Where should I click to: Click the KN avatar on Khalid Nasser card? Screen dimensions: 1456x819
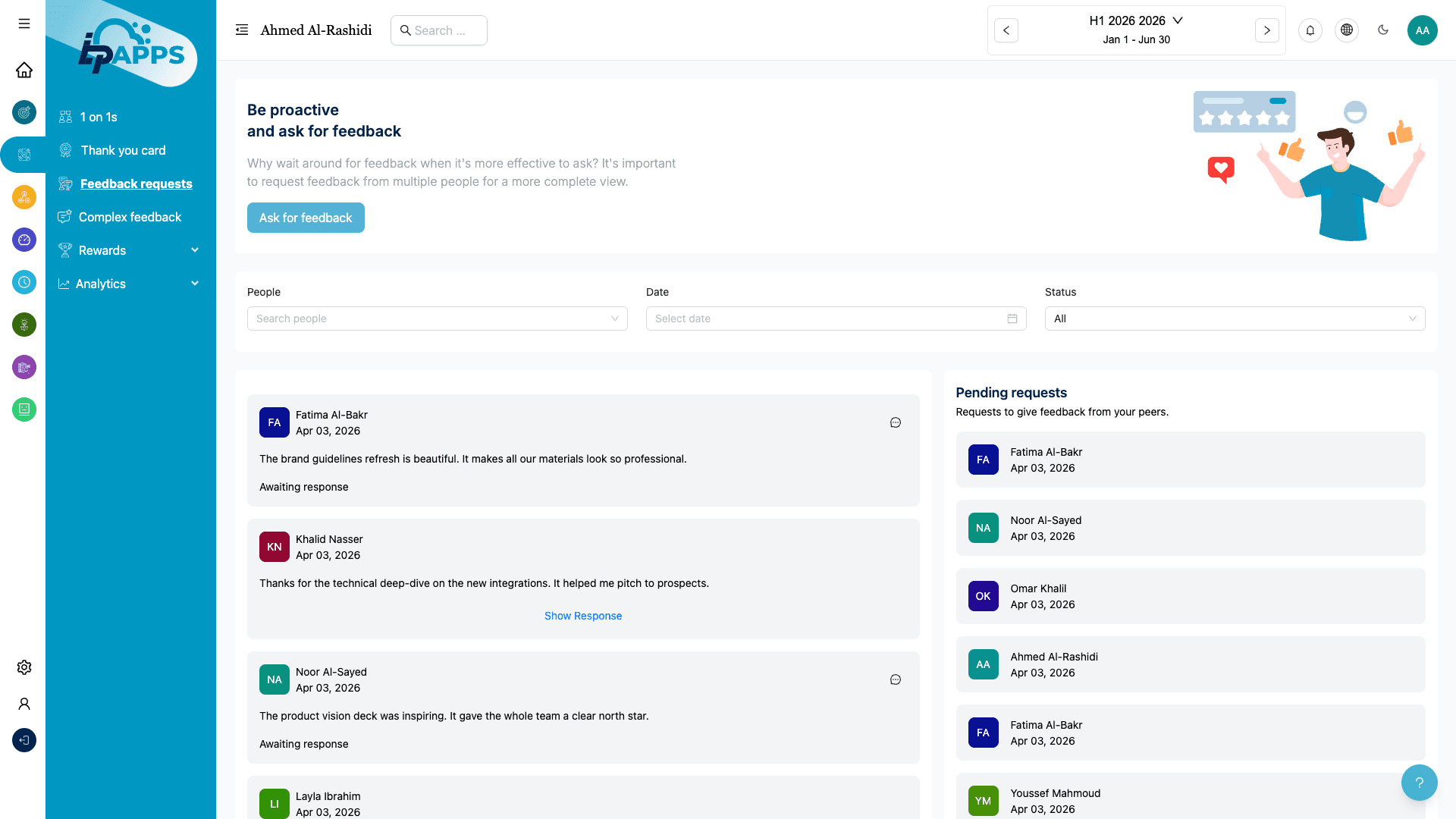tap(275, 547)
